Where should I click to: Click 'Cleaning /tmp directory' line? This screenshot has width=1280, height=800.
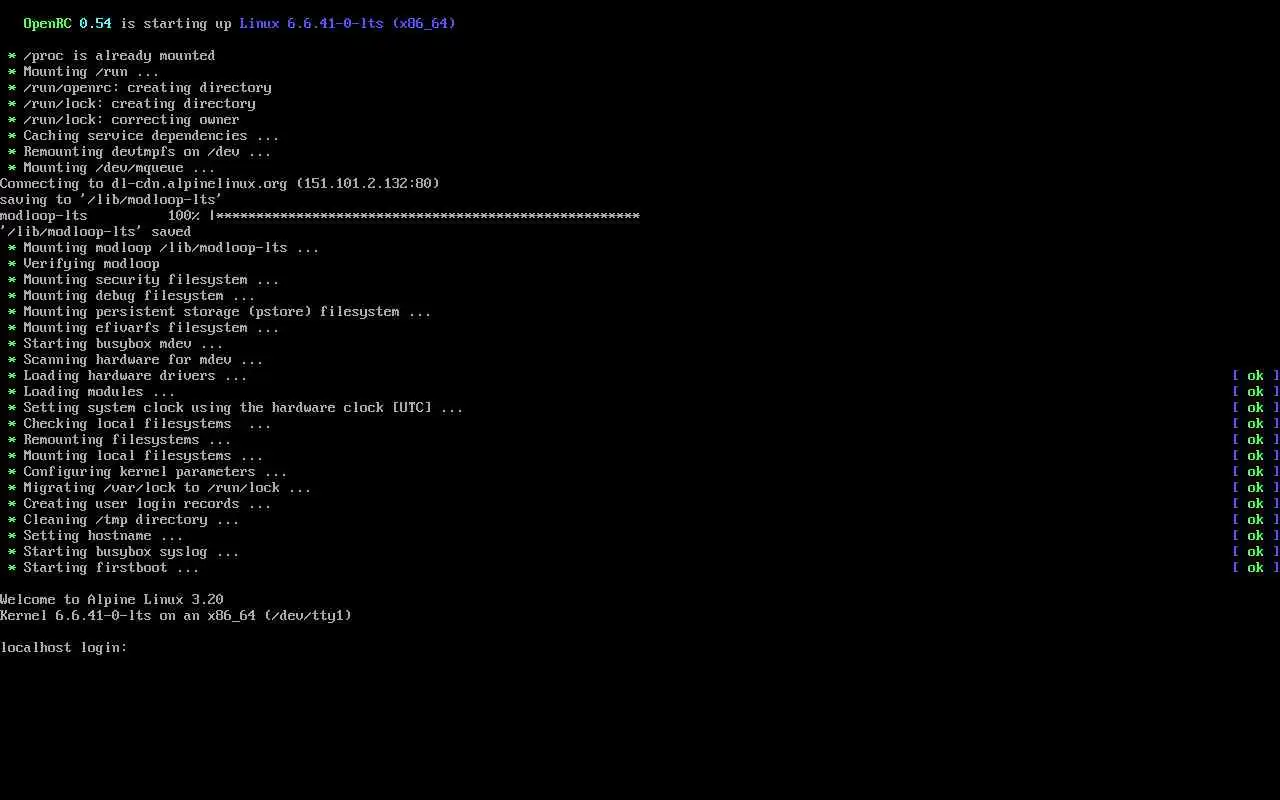point(124,519)
